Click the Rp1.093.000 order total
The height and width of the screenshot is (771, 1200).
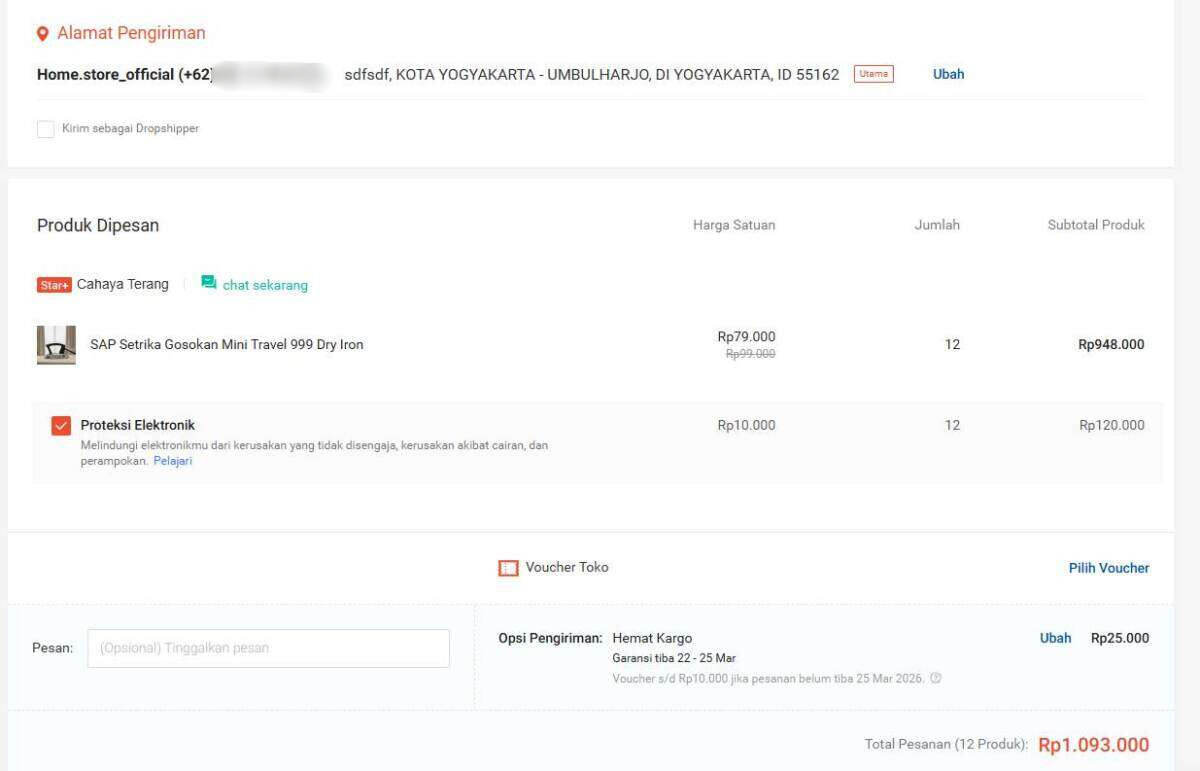(1093, 745)
